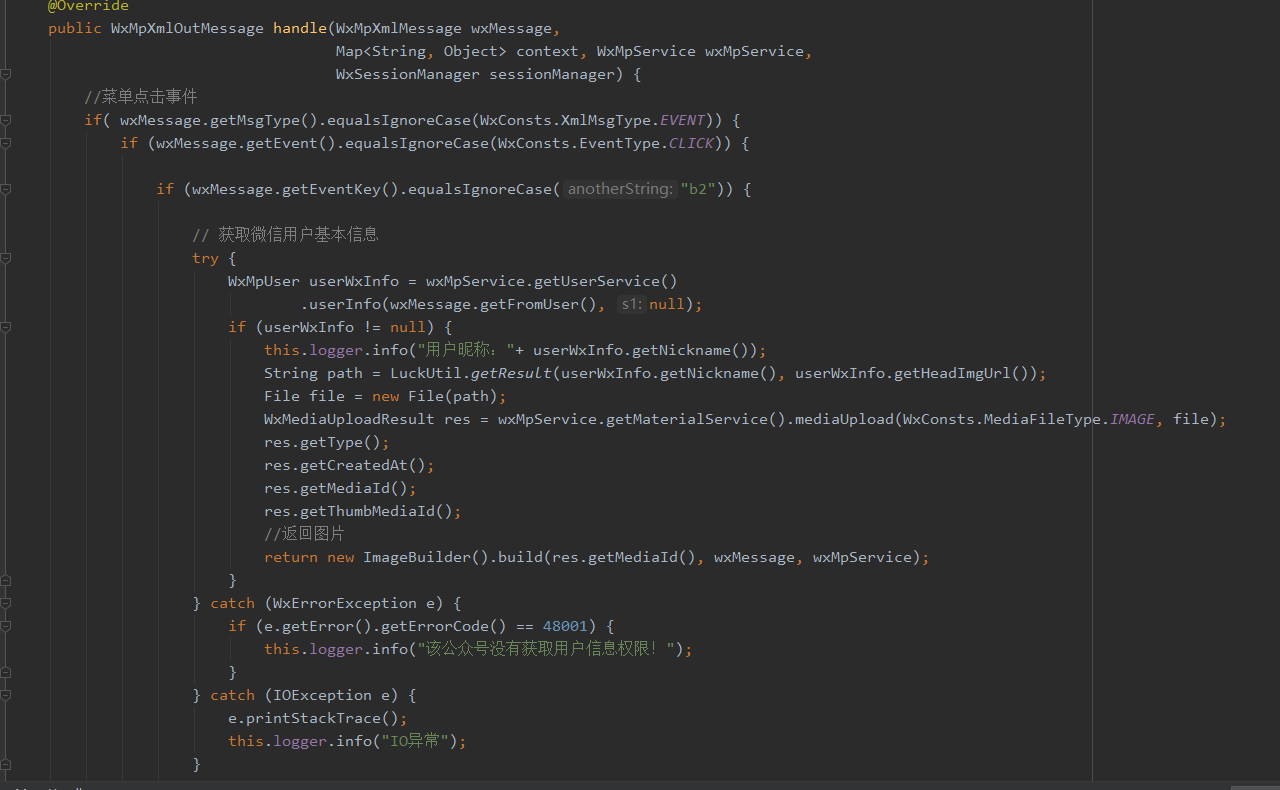Click the ImageBuilder class name

(x=417, y=557)
